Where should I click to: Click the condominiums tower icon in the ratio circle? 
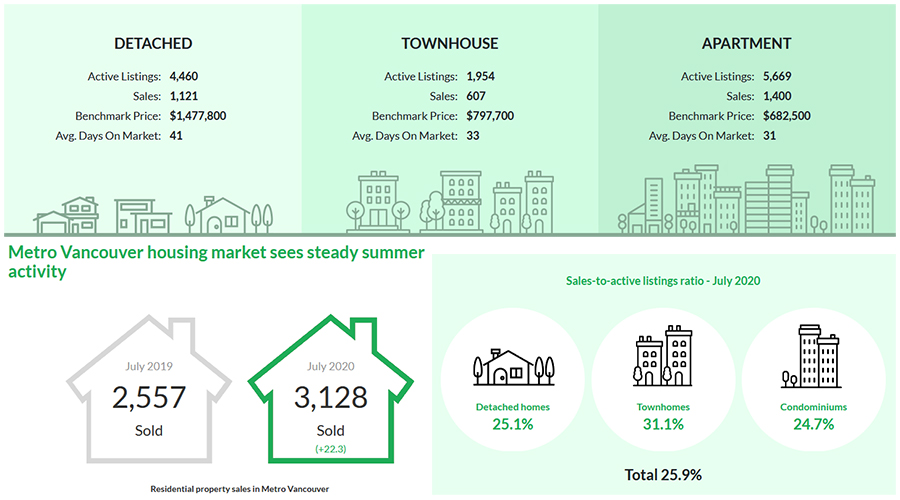click(x=811, y=356)
